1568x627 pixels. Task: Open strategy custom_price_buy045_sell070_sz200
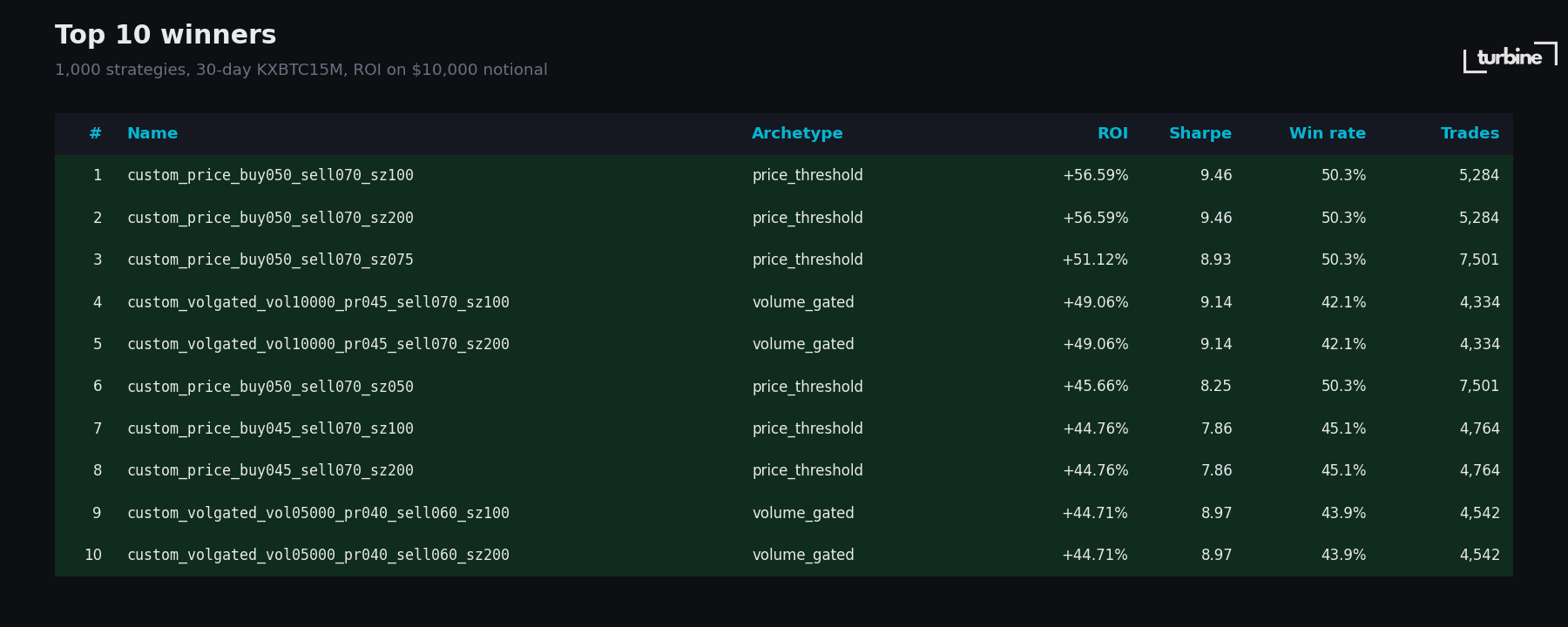click(x=270, y=471)
